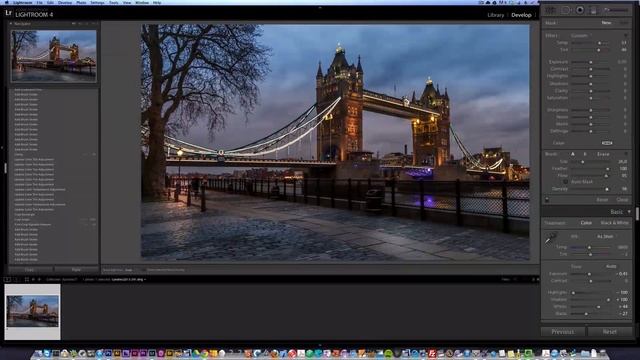Select brush A
Image resolution: width=640 pixels, height=360 pixels.
573,154
